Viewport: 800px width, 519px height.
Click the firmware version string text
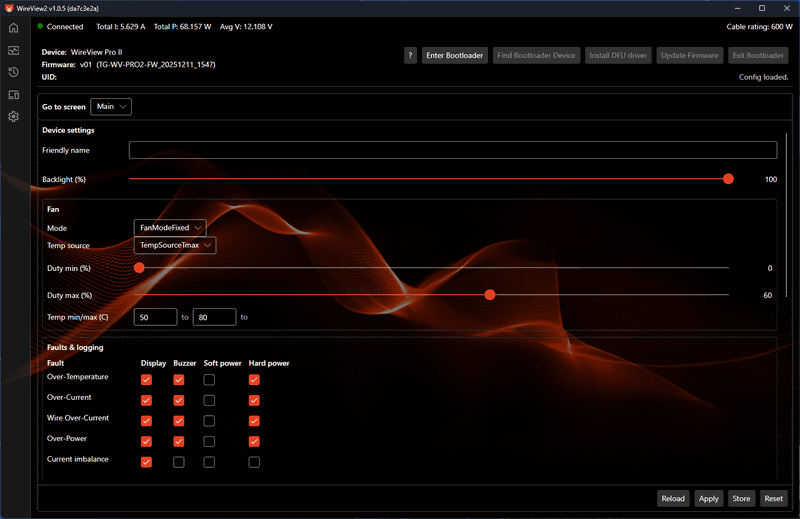click(x=148, y=65)
